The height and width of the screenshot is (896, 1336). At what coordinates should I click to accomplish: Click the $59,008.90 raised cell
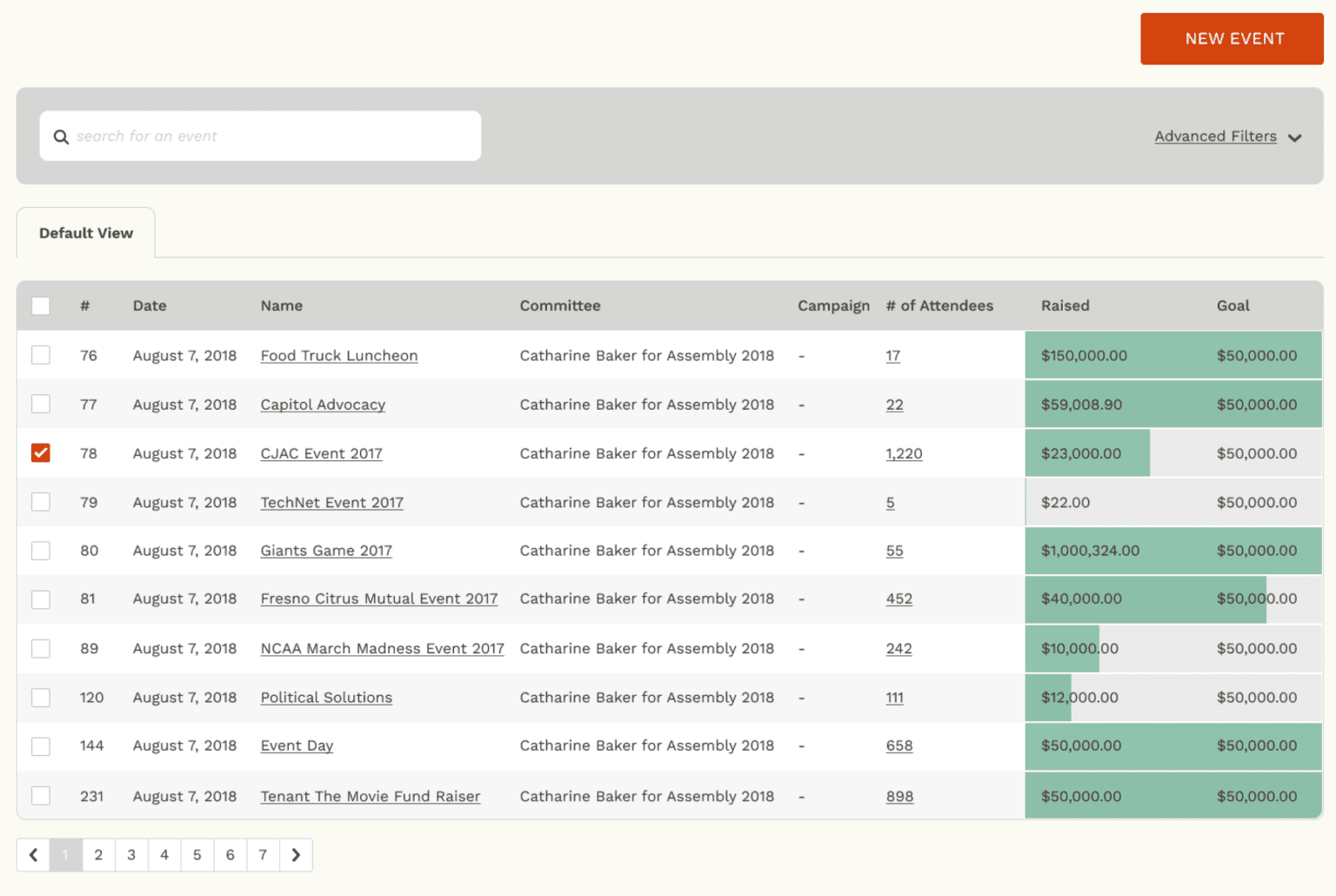[x=1081, y=405]
